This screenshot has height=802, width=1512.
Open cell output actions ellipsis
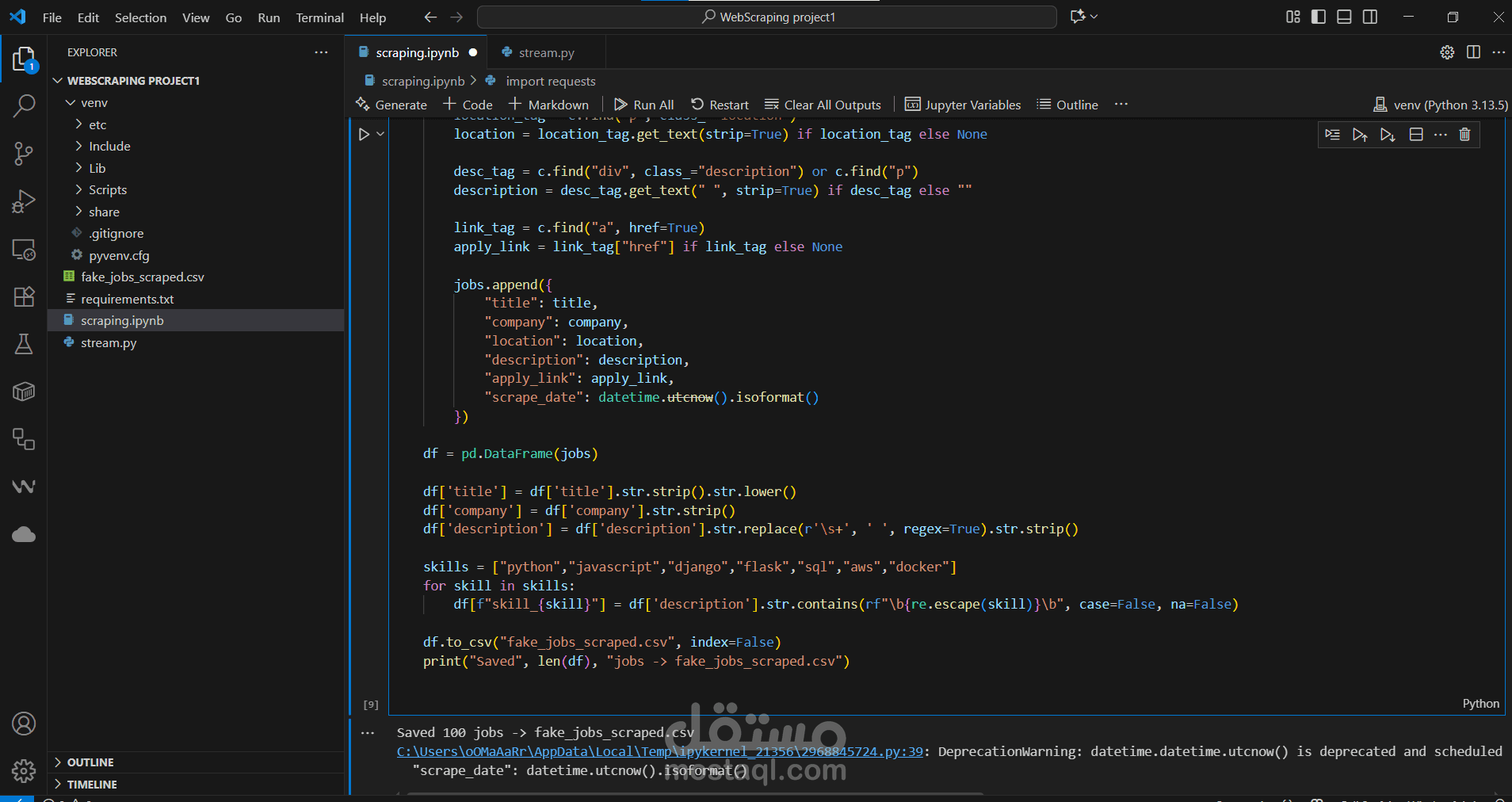click(x=368, y=733)
